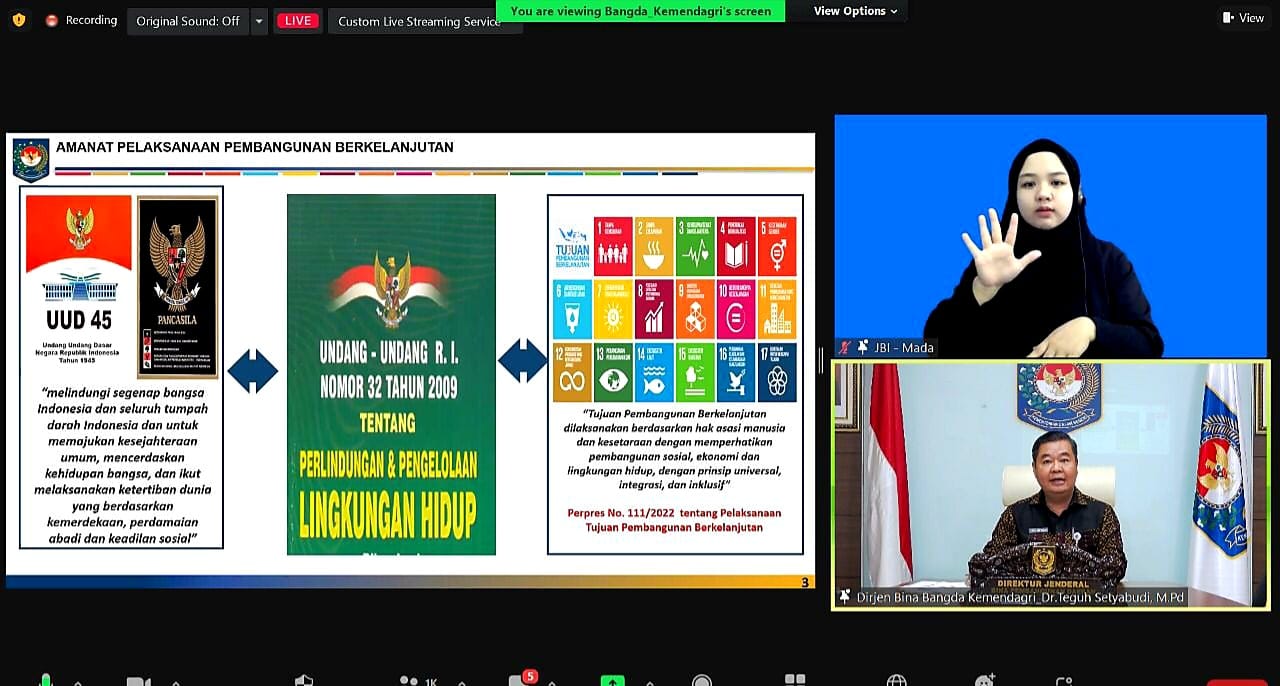Select Dirjen Bina Bangda speaker video tile

tap(1050, 484)
